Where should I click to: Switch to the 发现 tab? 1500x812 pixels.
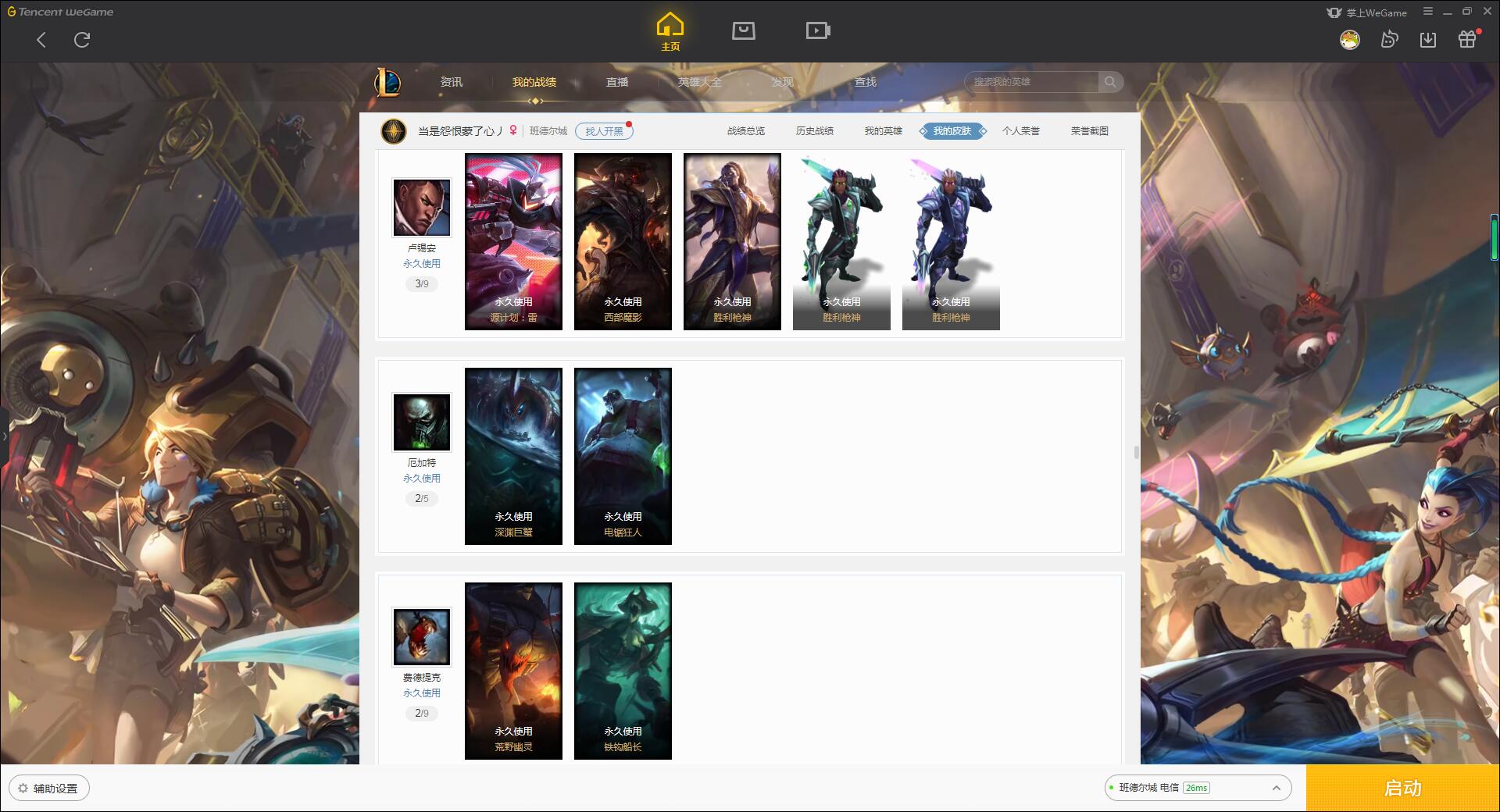click(x=783, y=82)
